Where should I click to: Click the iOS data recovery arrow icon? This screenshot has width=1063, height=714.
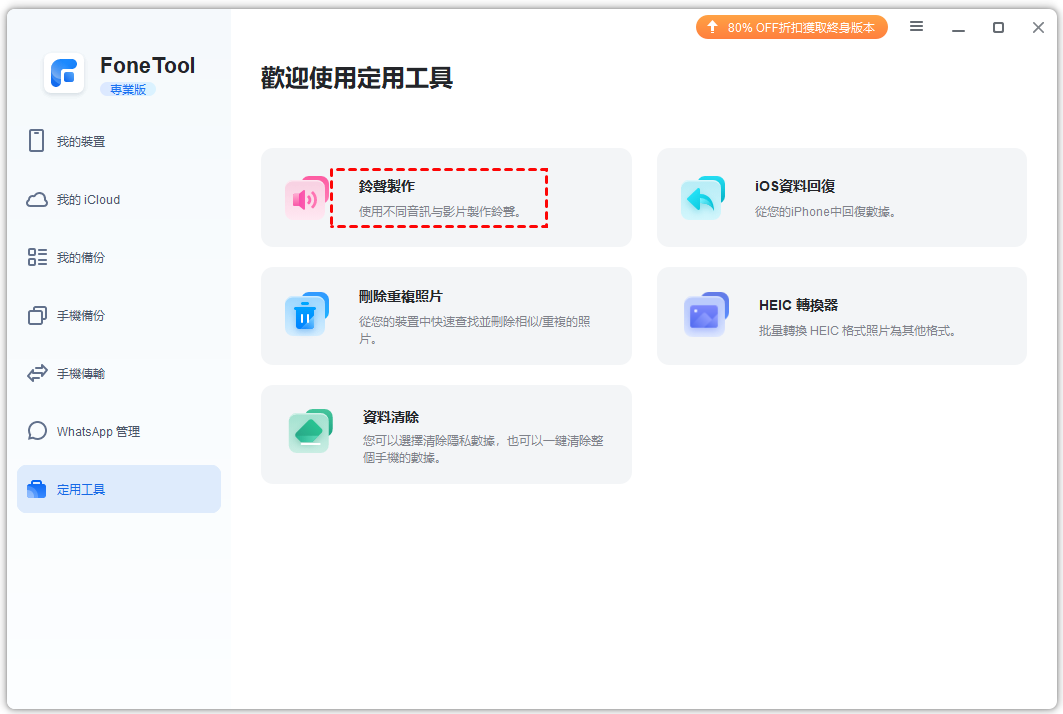[x=702, y=198]
